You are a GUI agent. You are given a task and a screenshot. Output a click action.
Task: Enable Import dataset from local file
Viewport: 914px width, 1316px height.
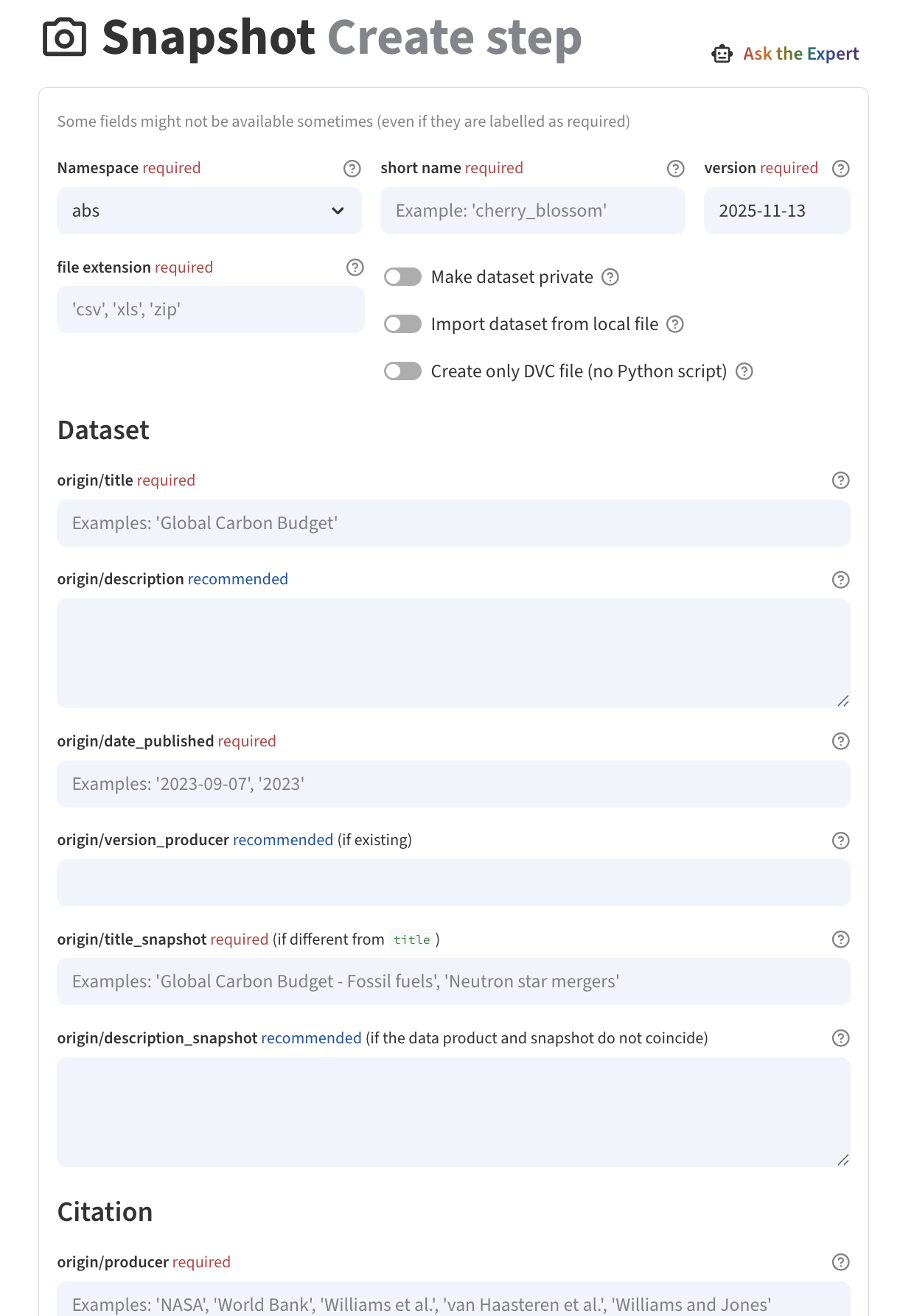403,324
